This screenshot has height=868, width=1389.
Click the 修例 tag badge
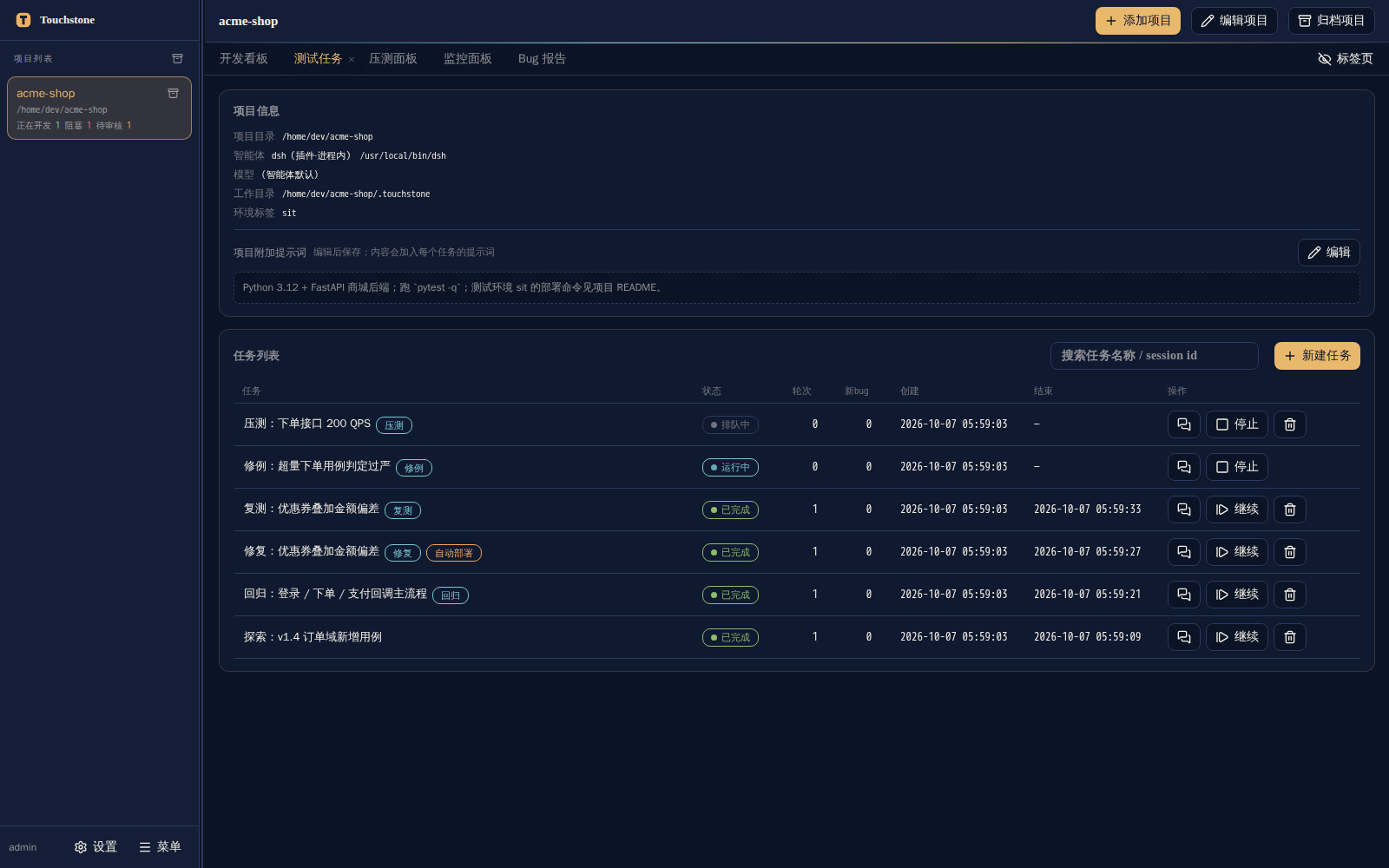[x=414, y=468]
